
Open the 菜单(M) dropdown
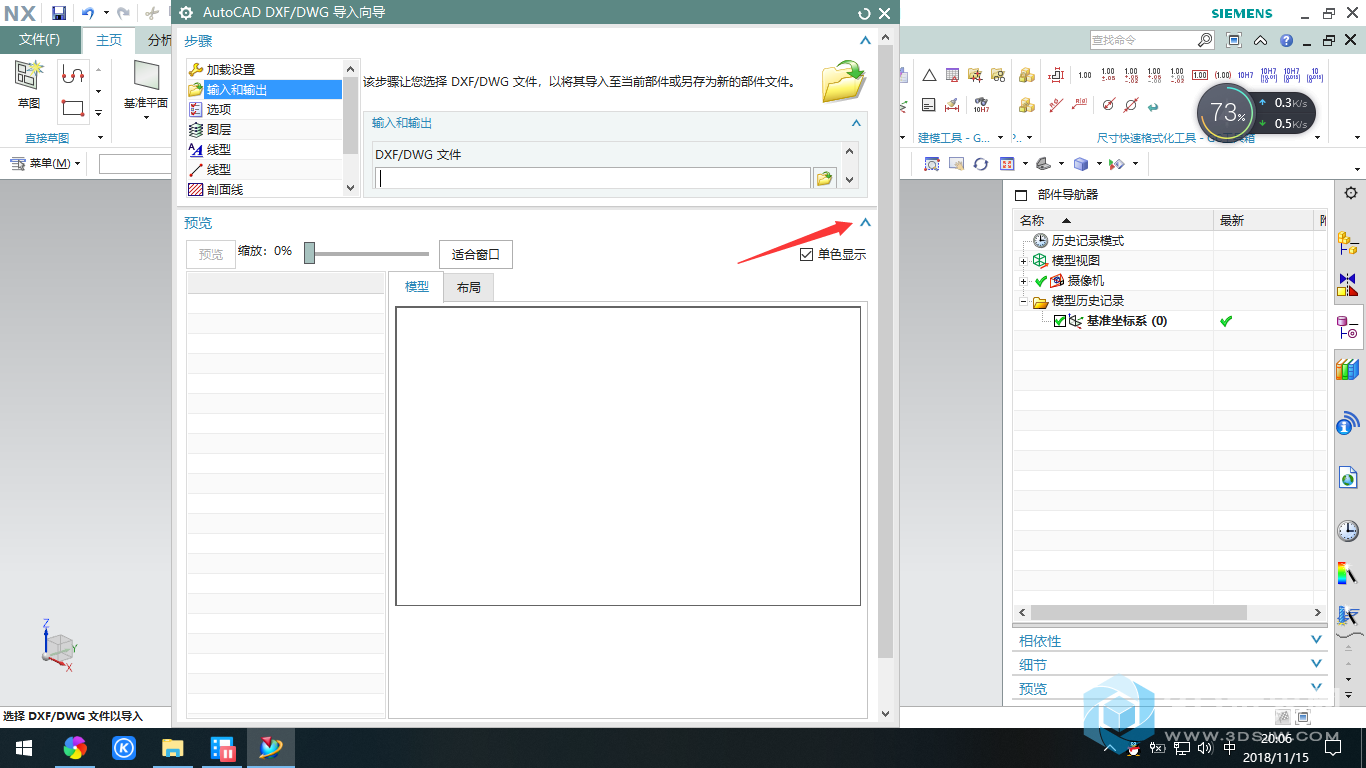point(46,163)
